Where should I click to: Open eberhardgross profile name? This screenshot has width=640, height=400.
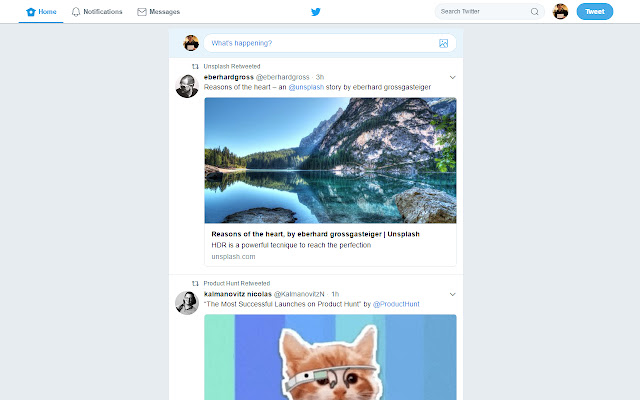click(229, 77)
